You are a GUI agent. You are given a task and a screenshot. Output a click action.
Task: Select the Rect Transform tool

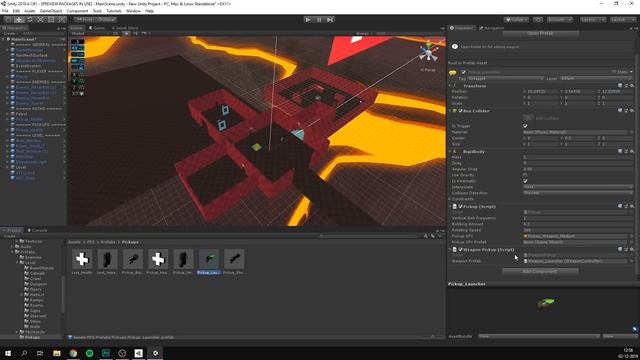[51, 20]
